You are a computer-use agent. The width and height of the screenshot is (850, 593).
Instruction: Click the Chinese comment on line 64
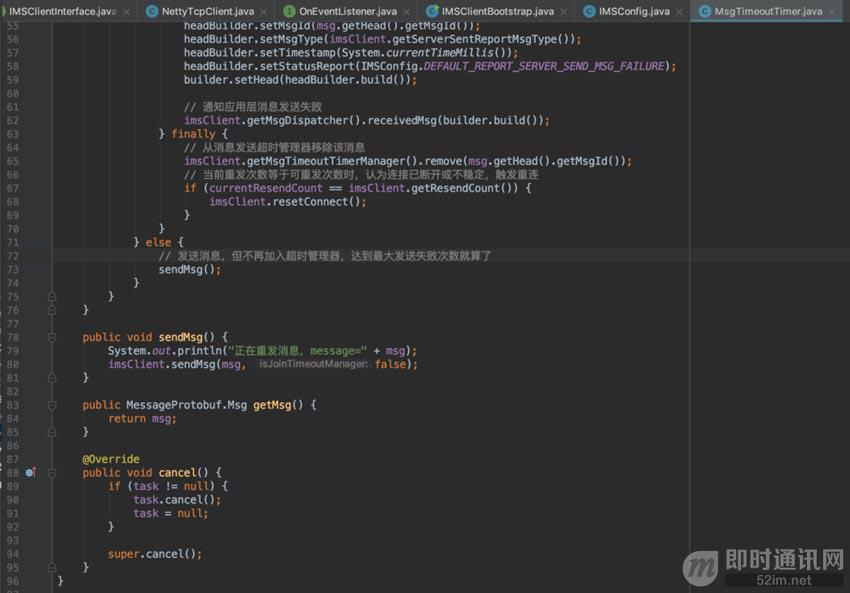tap(274, 147)
